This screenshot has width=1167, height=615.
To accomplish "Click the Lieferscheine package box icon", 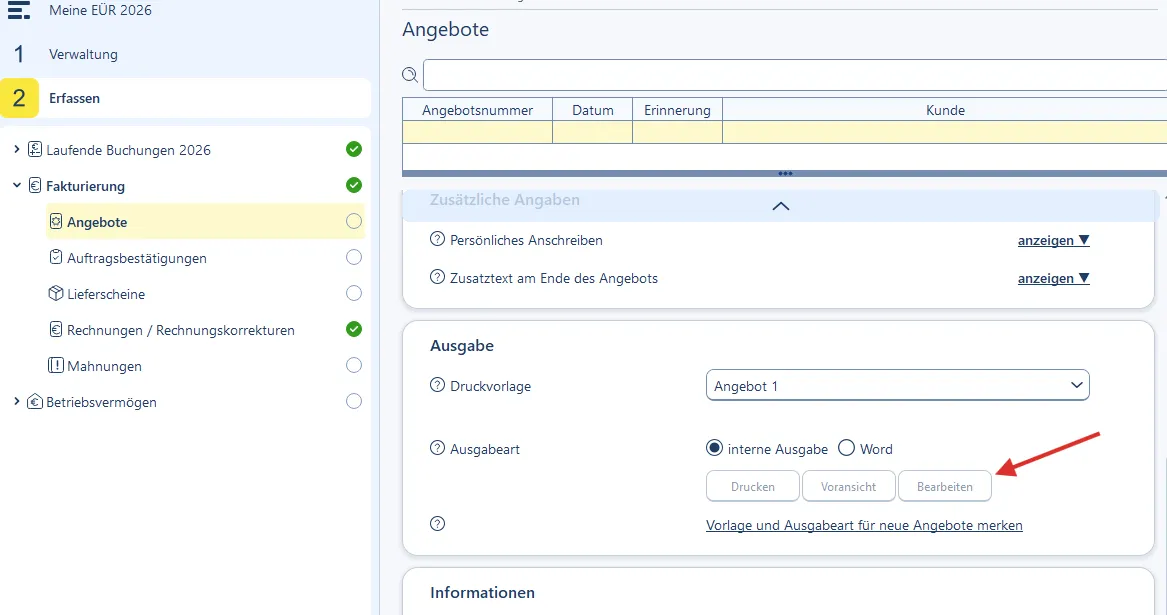I will (56, 293).
